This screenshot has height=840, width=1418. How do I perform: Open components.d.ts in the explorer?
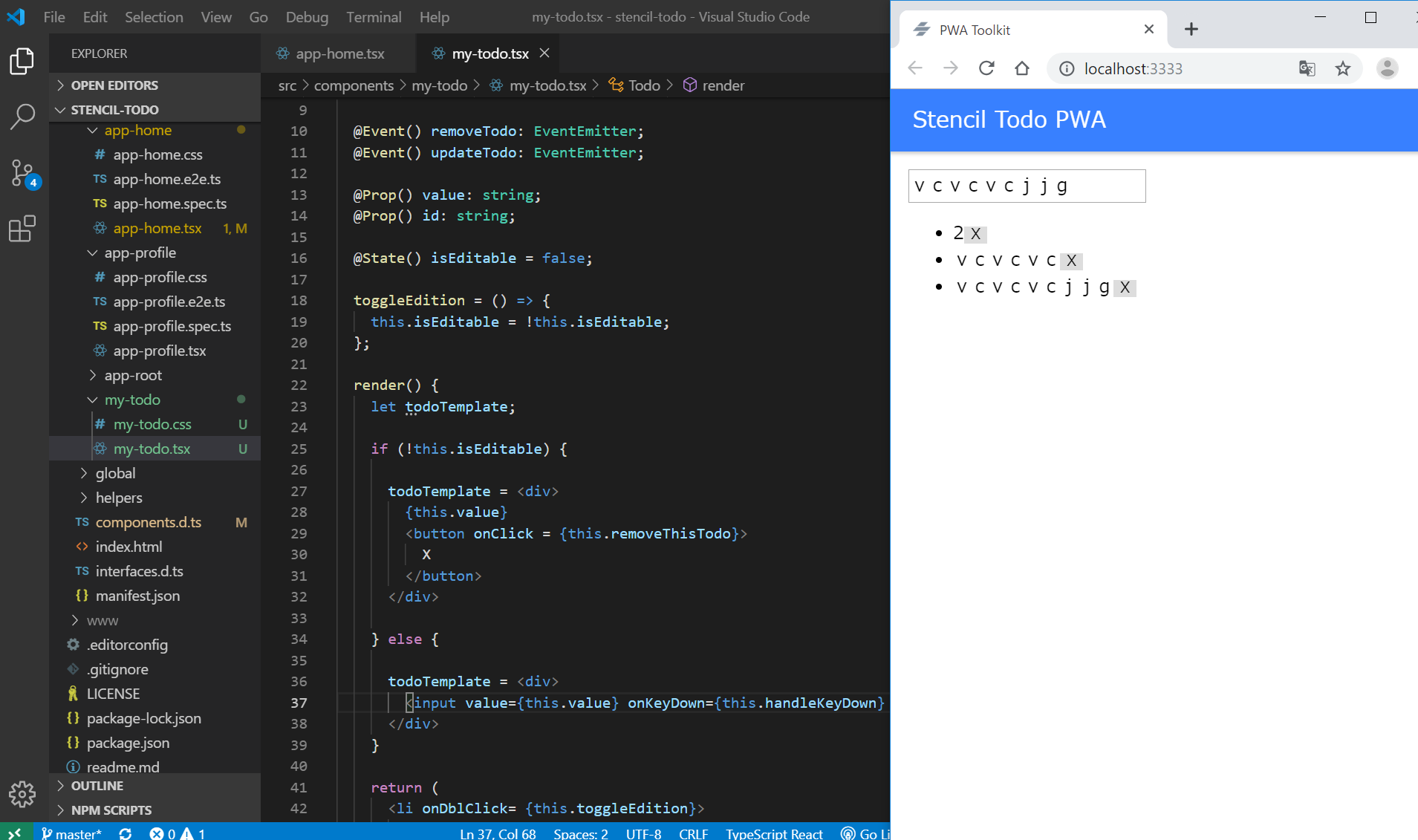pos(149,522)
